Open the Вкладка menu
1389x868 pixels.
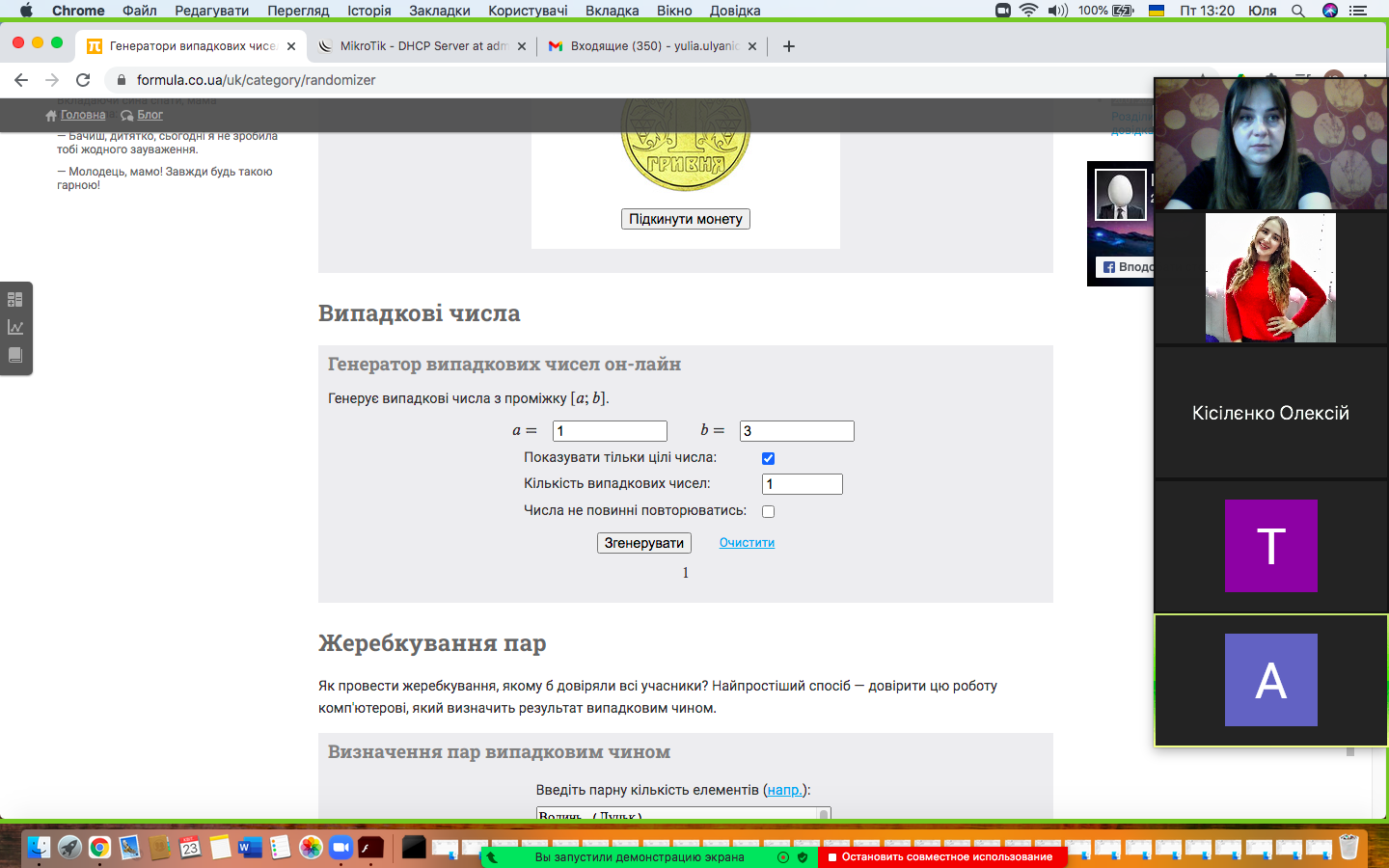point(613,11)
